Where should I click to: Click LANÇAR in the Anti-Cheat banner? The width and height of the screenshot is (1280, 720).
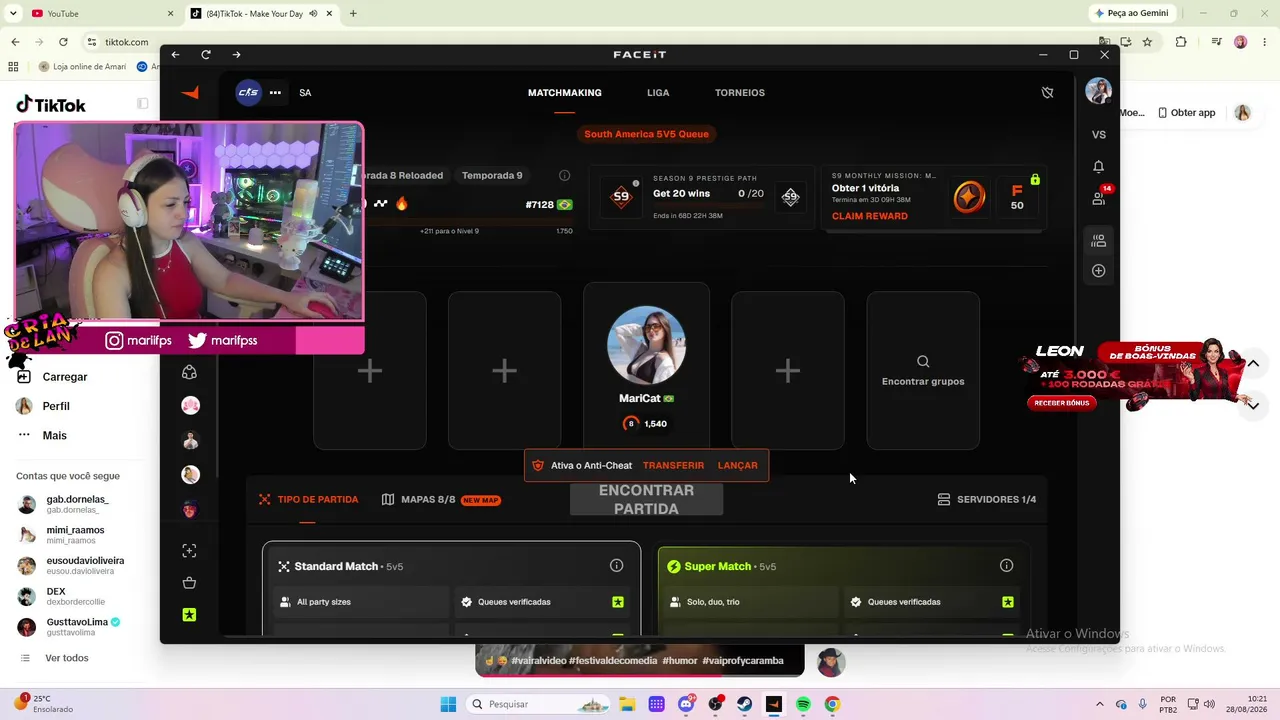pyautogui.click(x=738, y=466)
